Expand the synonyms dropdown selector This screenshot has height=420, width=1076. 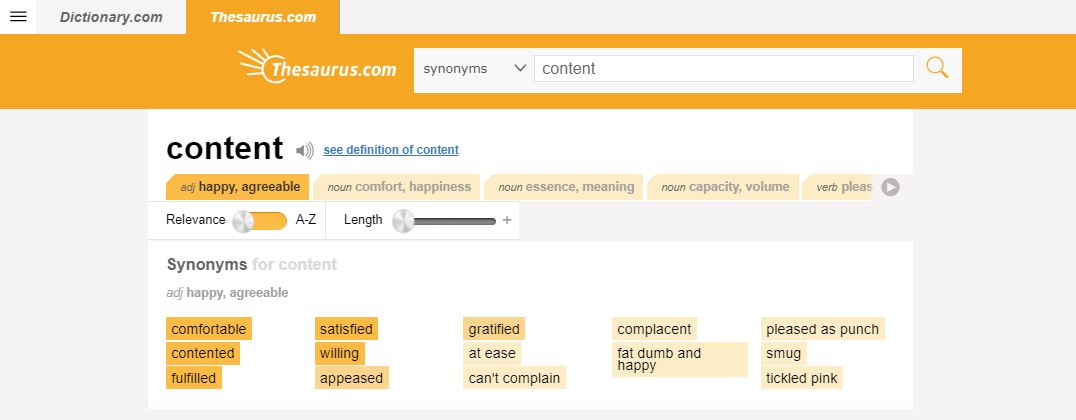474,68
